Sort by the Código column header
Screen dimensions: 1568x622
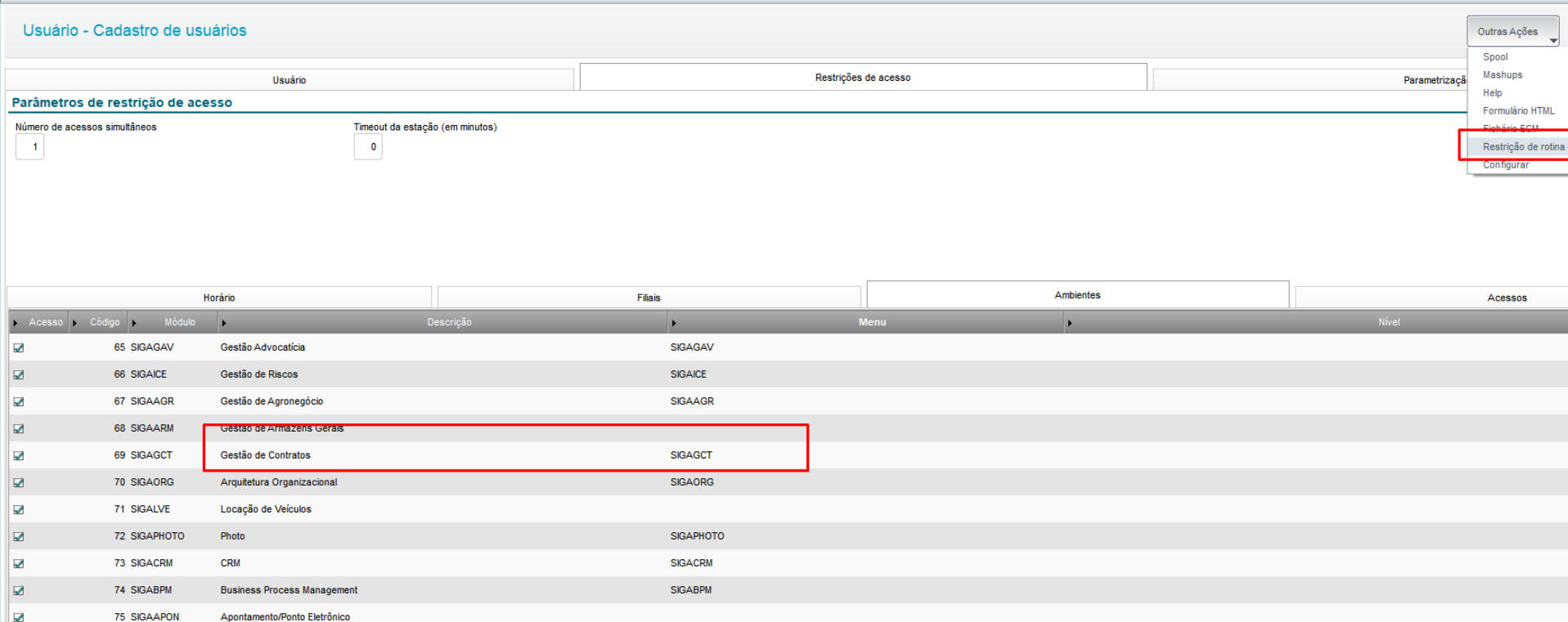[99, 322]
